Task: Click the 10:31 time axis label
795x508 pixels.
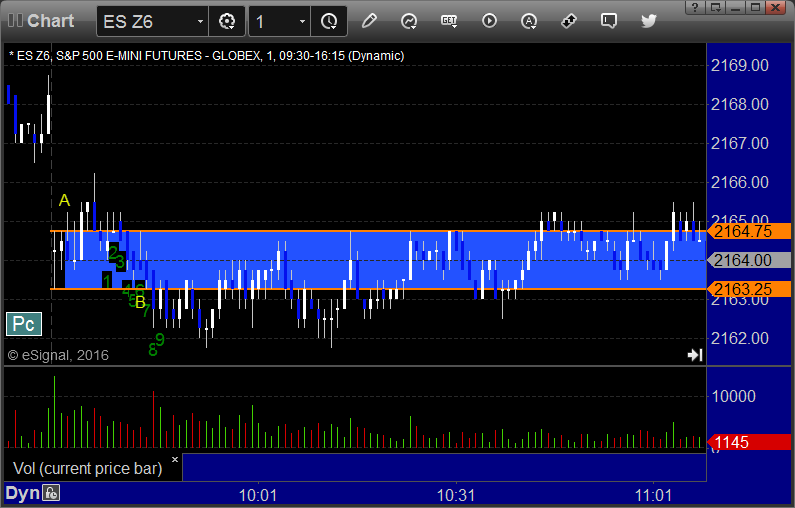Action: coord(456,495)
